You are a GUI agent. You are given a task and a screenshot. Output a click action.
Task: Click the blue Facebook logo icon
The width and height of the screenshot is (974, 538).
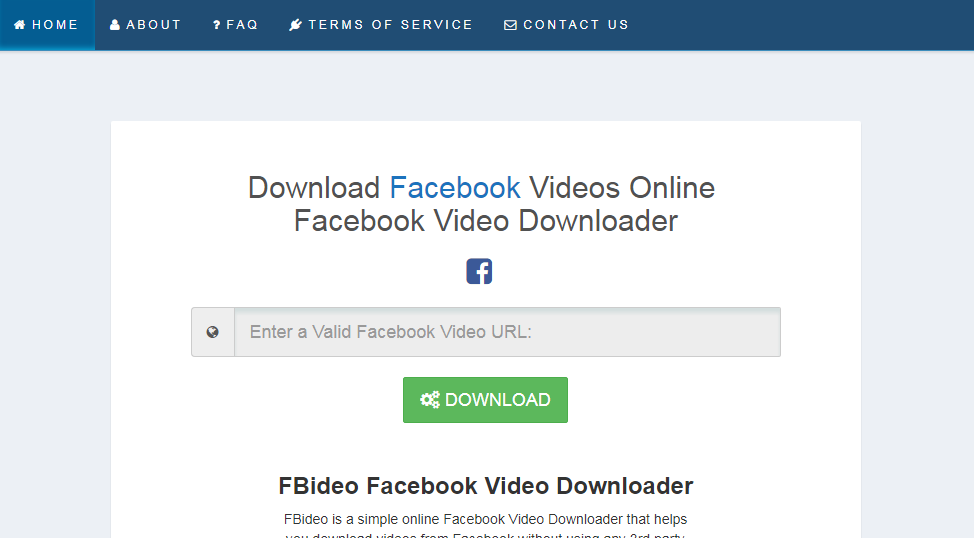coord(479,271)
